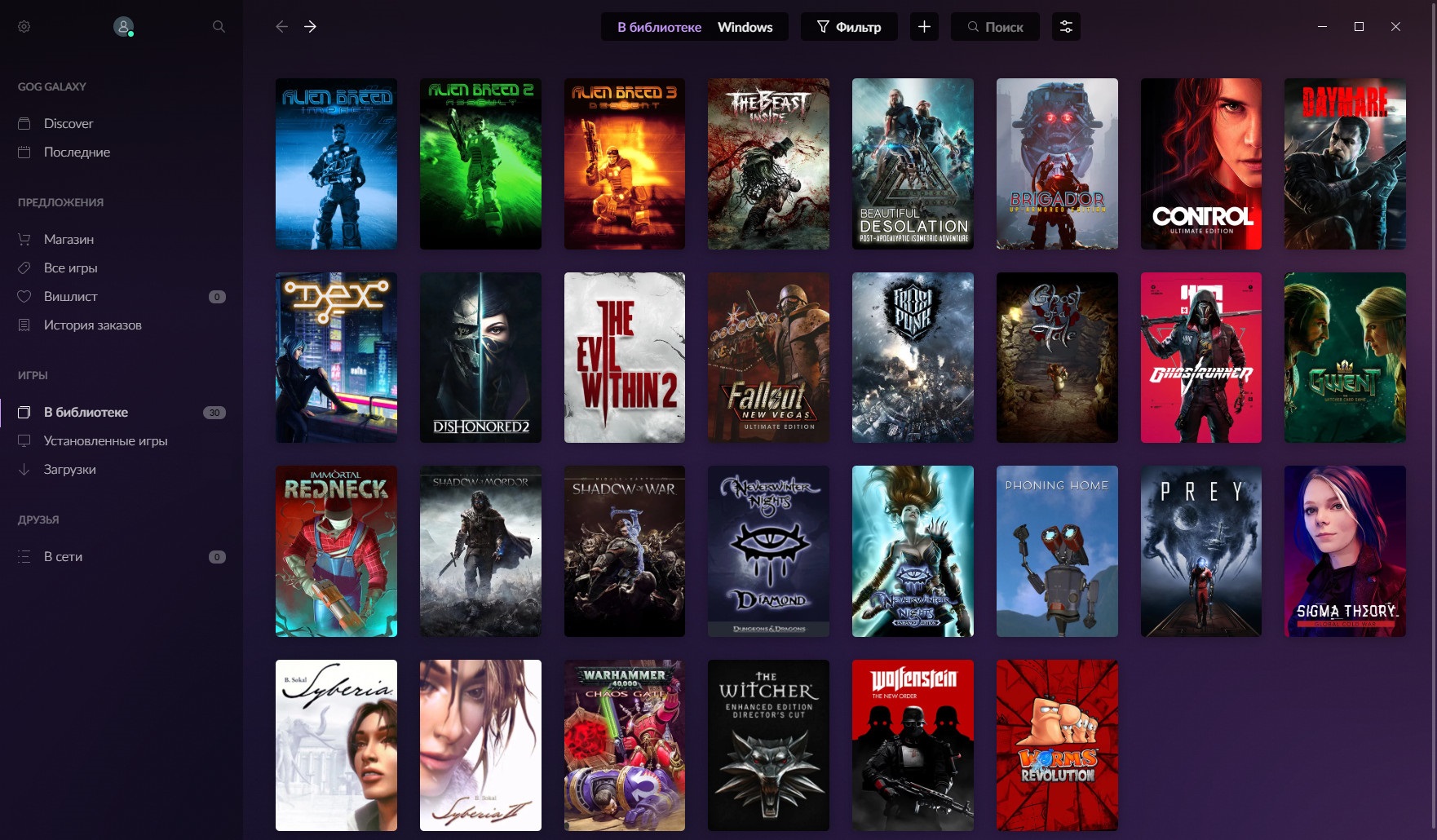
Task: Select the Brigador game cover
Action: coord(1057,164)
